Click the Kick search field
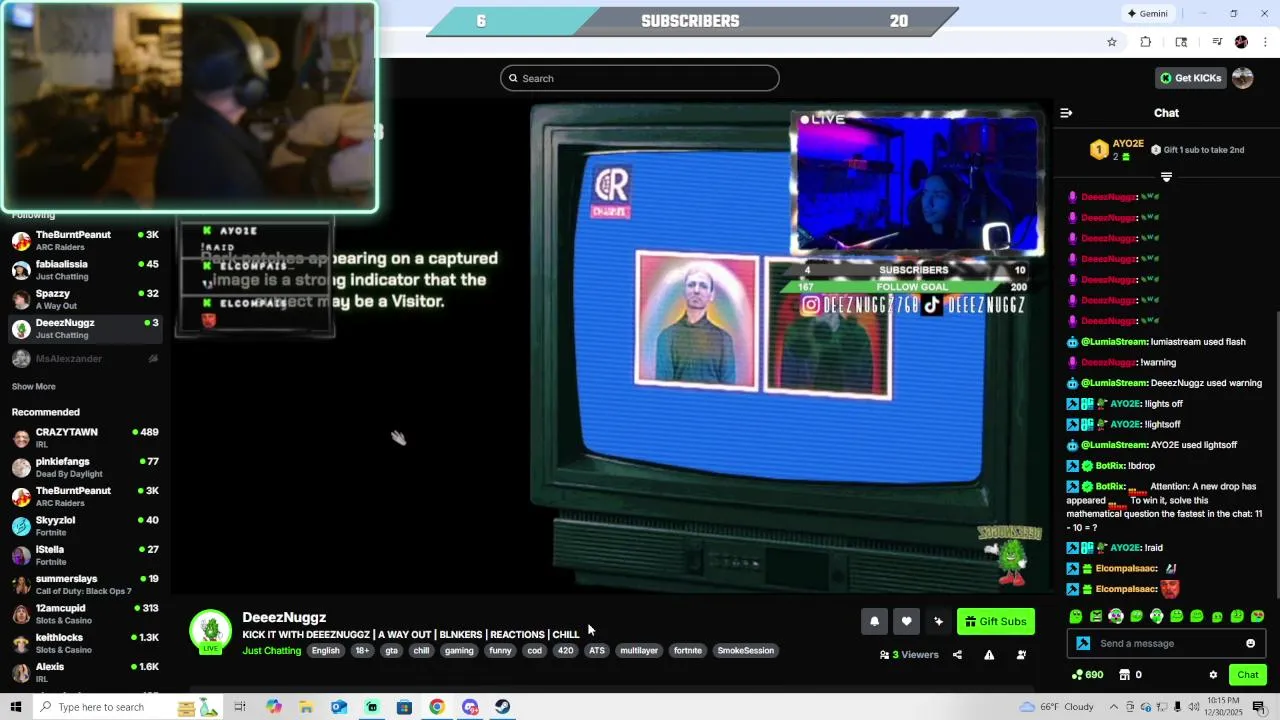 coord(640,78)
